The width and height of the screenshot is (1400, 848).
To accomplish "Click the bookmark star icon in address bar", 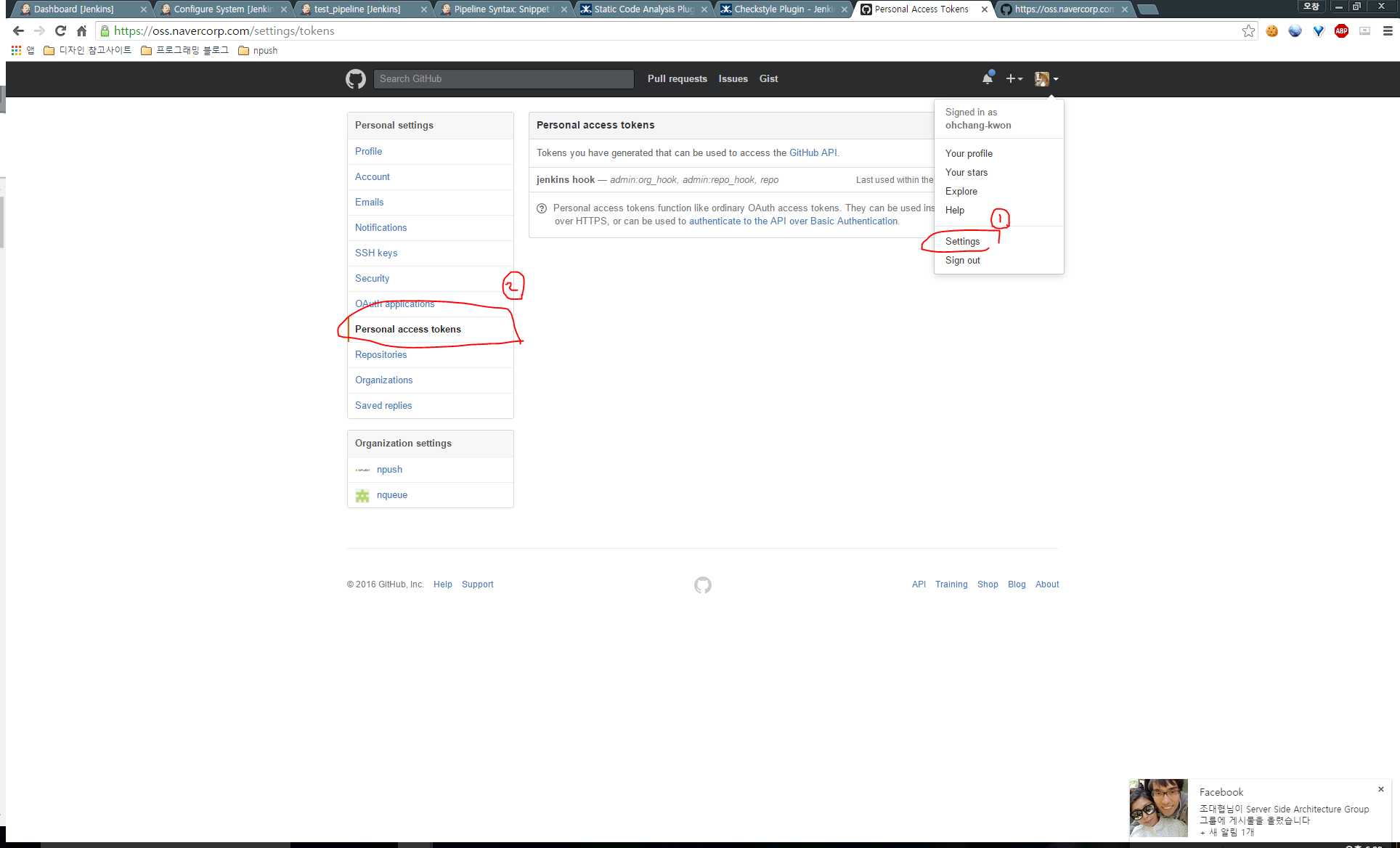I will [x=1248, y=31].
